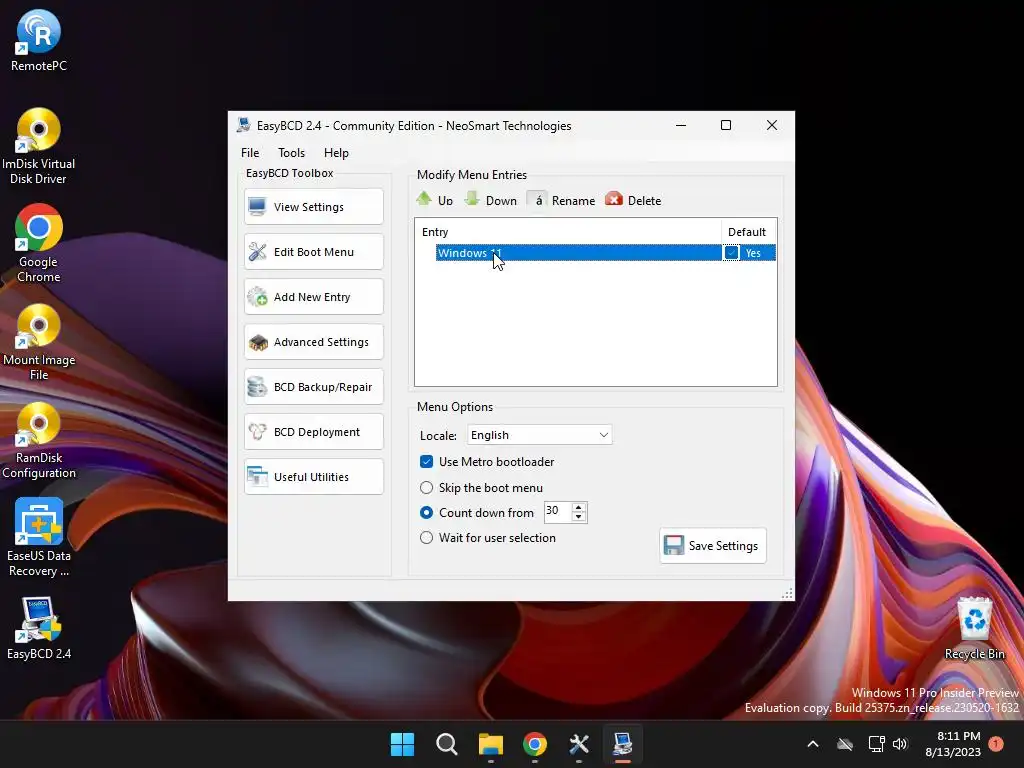This screenshot has width=1024, height=768.
Task: Open the File menu
Action: (x=250, y=153)
